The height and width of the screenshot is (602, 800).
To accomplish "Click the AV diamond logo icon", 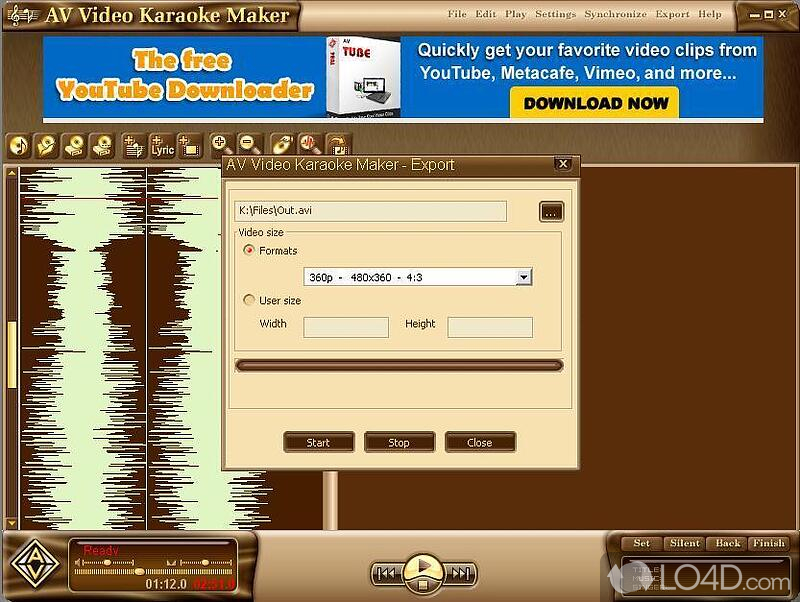I will 35,563.
